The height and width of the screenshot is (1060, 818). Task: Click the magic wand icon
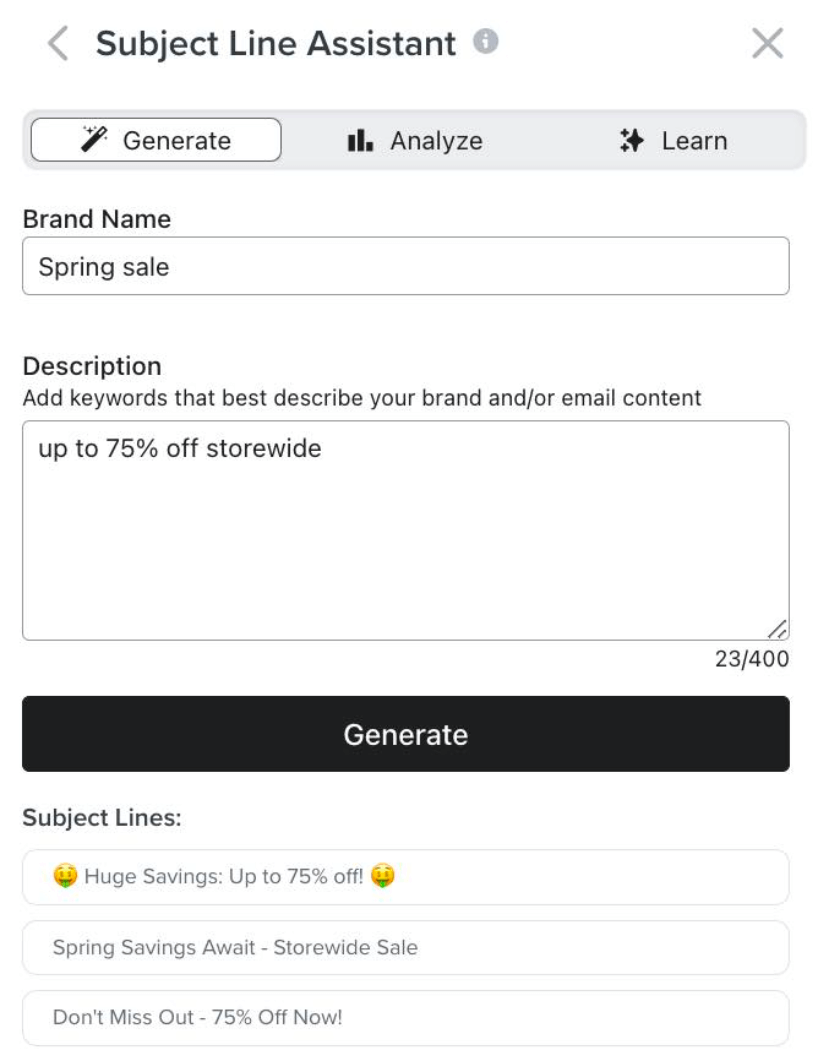[95, 140]
